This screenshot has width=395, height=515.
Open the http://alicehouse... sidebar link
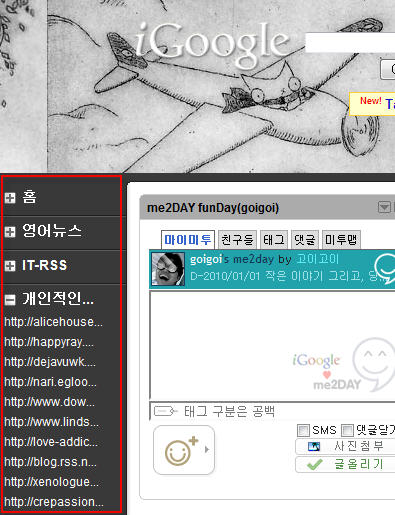tap(53, 322)
